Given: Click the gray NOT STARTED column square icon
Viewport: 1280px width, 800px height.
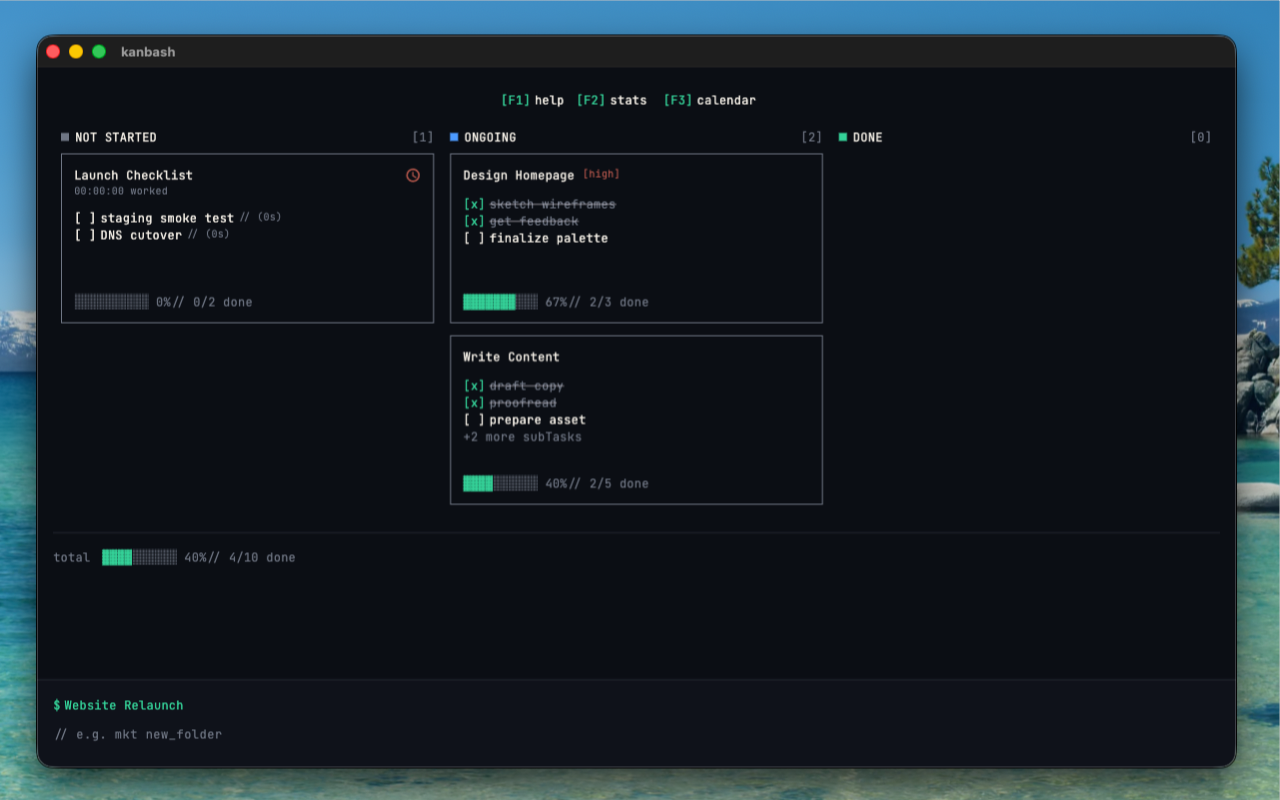Looking at the screenshot, I should coord(65,137).
